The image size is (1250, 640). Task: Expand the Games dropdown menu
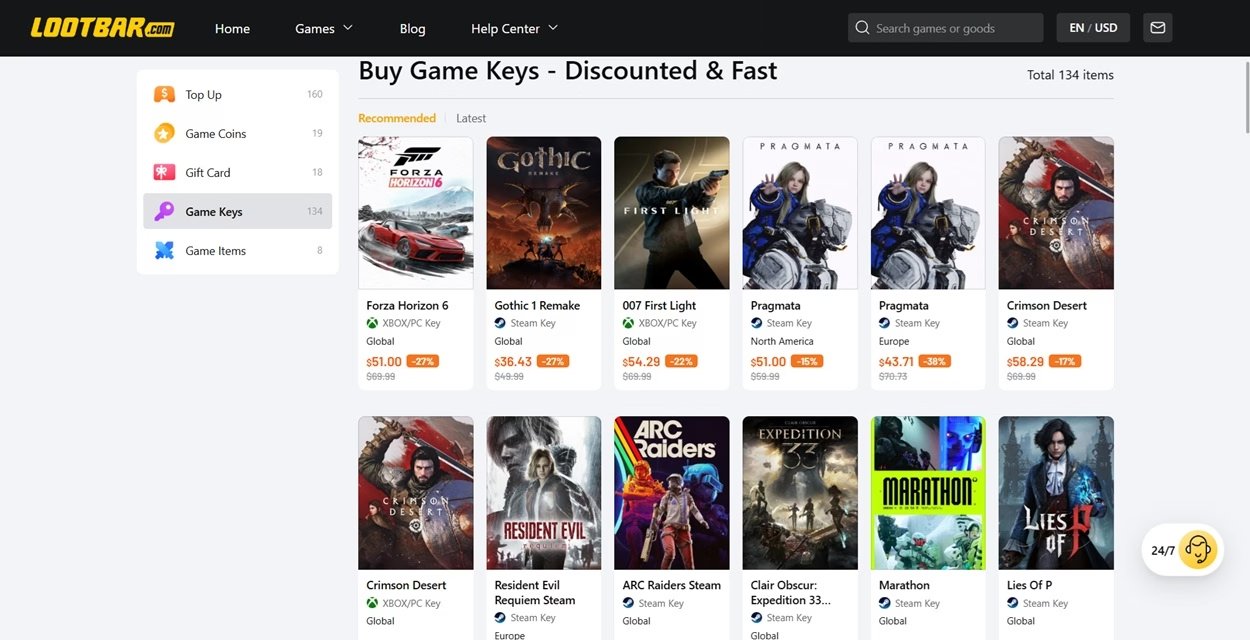click(324, 28)
